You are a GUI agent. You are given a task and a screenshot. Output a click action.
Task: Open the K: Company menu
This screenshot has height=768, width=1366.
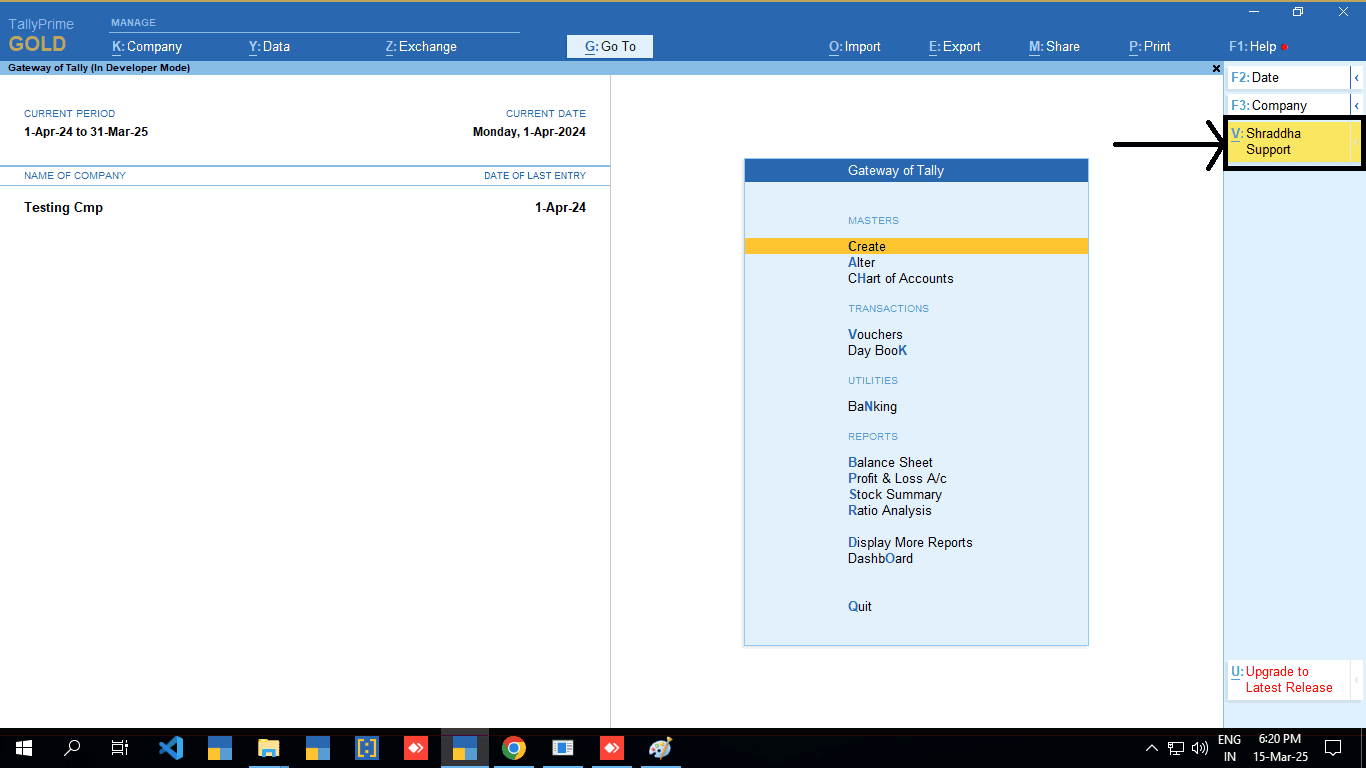point(147,46)
